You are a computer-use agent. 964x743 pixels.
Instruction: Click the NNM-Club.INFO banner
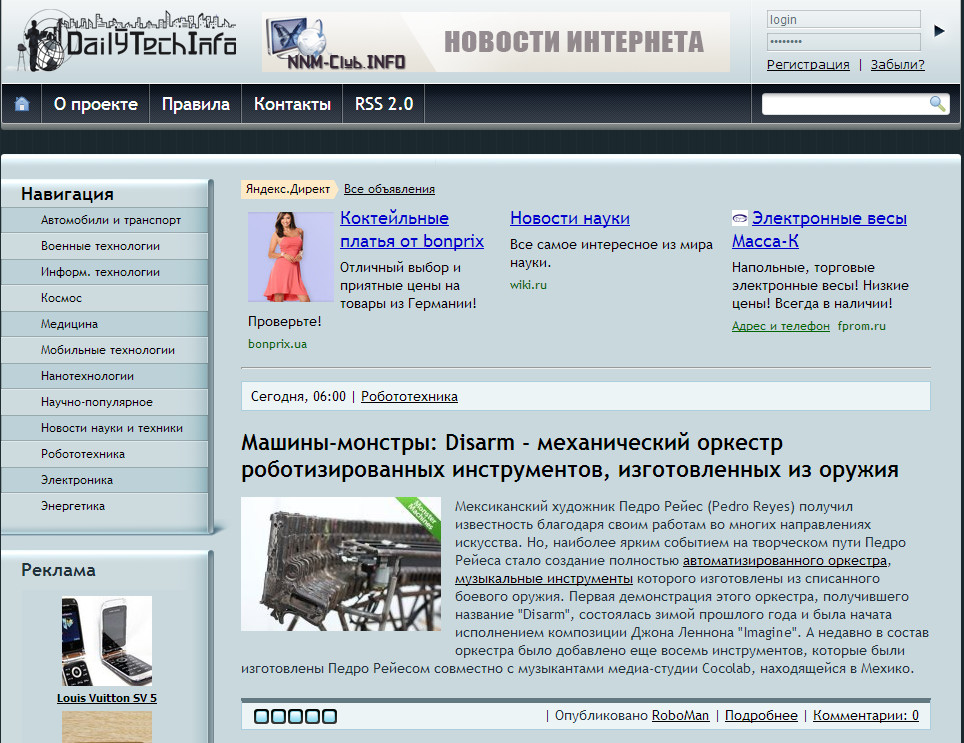495,42
